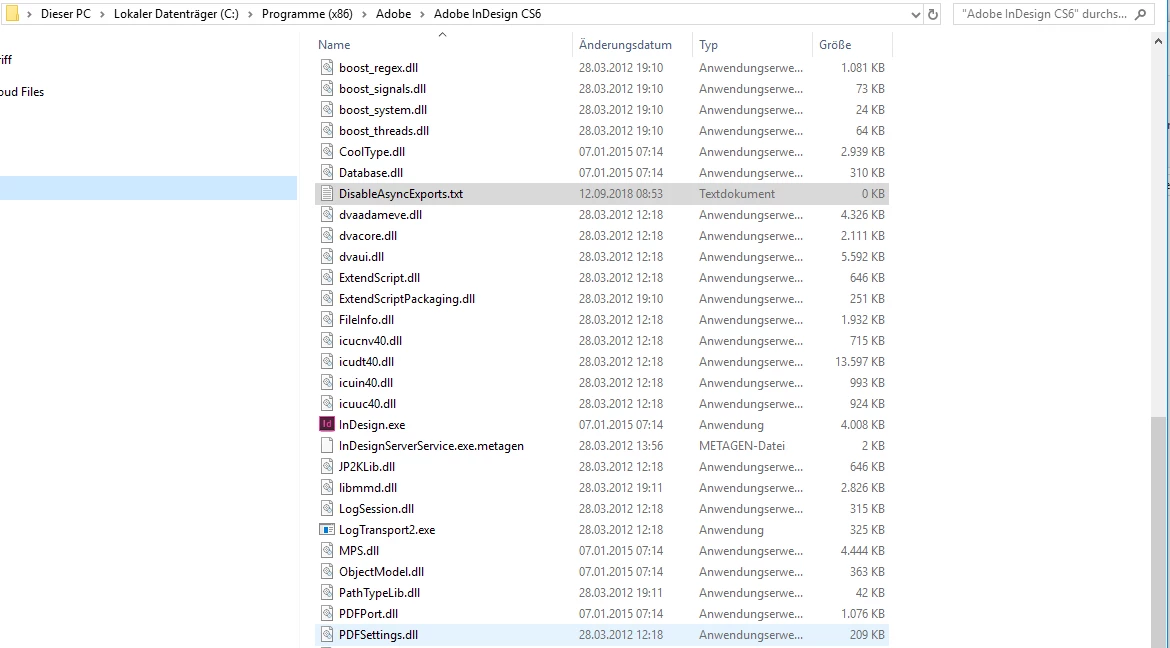This screenshot has height=648, width=1170.
Task: Click the Adobe InDesign CS6 breadcrumb
Action: pos(487,14)
